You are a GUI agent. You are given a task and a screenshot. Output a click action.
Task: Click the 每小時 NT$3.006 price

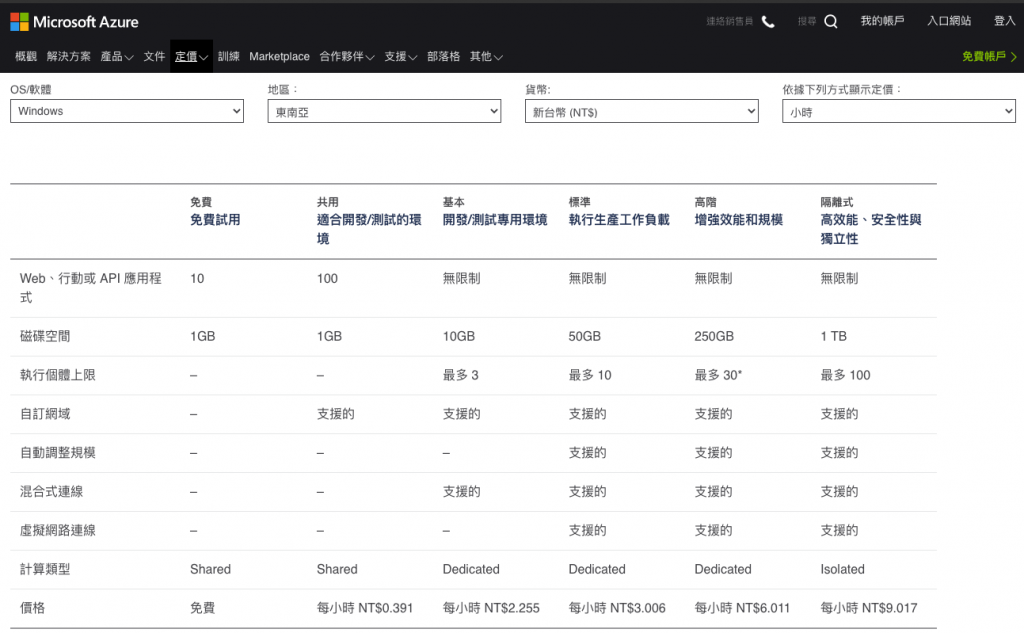(x=617, y=608)
